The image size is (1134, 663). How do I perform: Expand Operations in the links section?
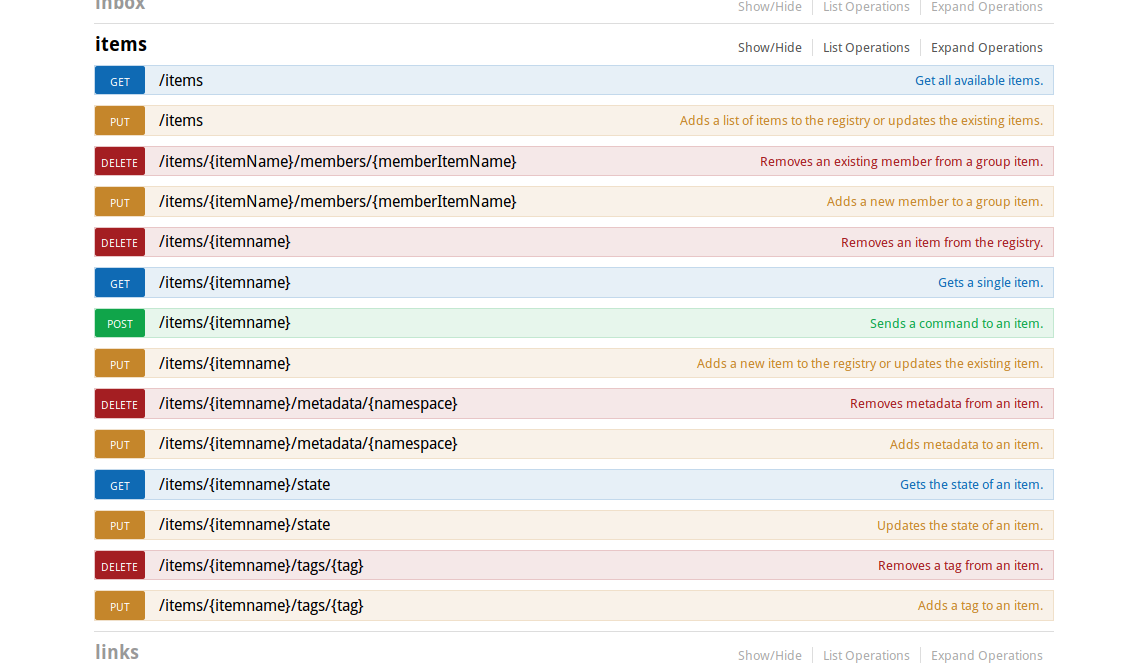coord(986,655)
